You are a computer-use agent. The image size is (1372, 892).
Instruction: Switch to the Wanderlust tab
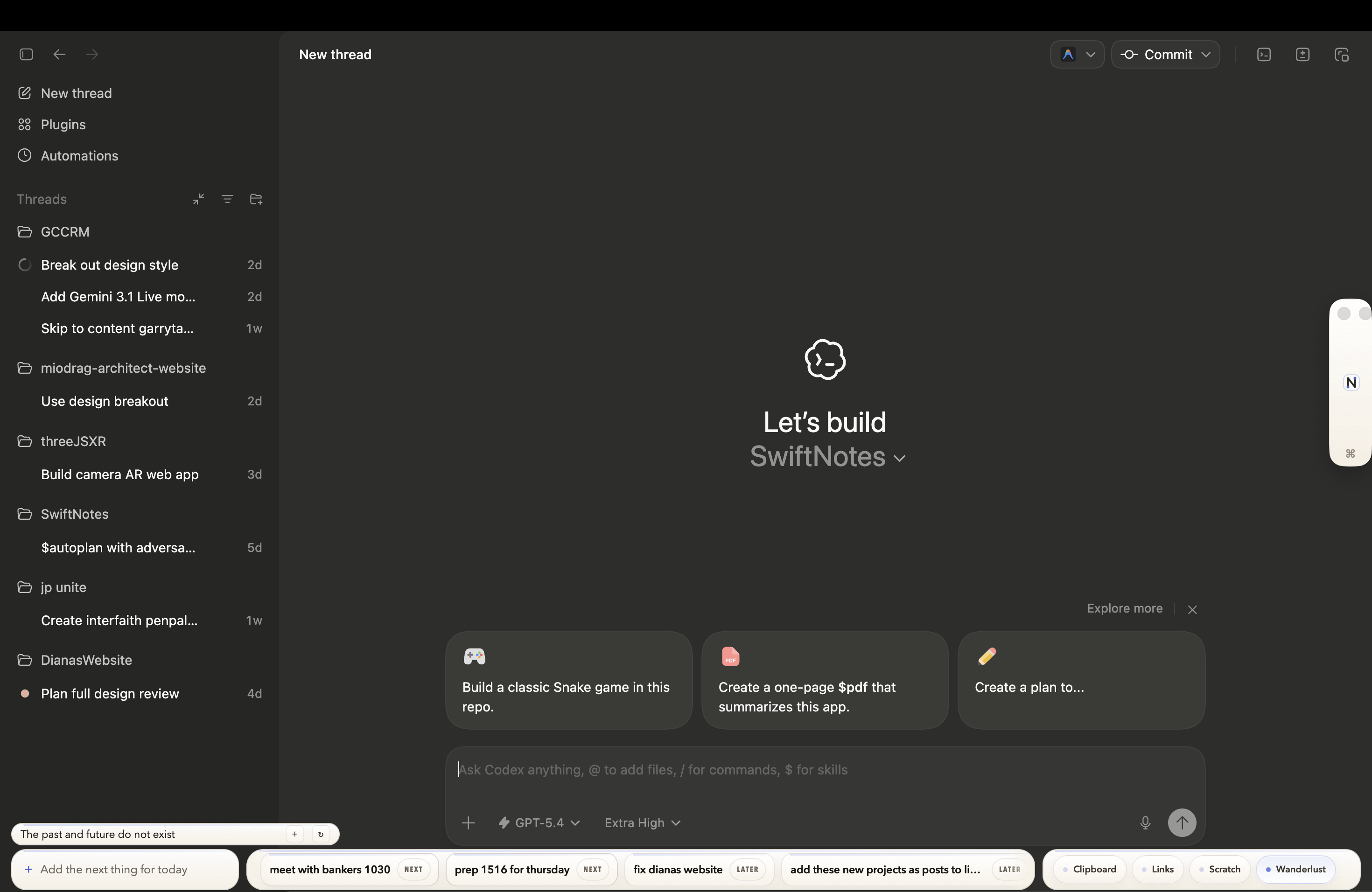(1295, 869)
